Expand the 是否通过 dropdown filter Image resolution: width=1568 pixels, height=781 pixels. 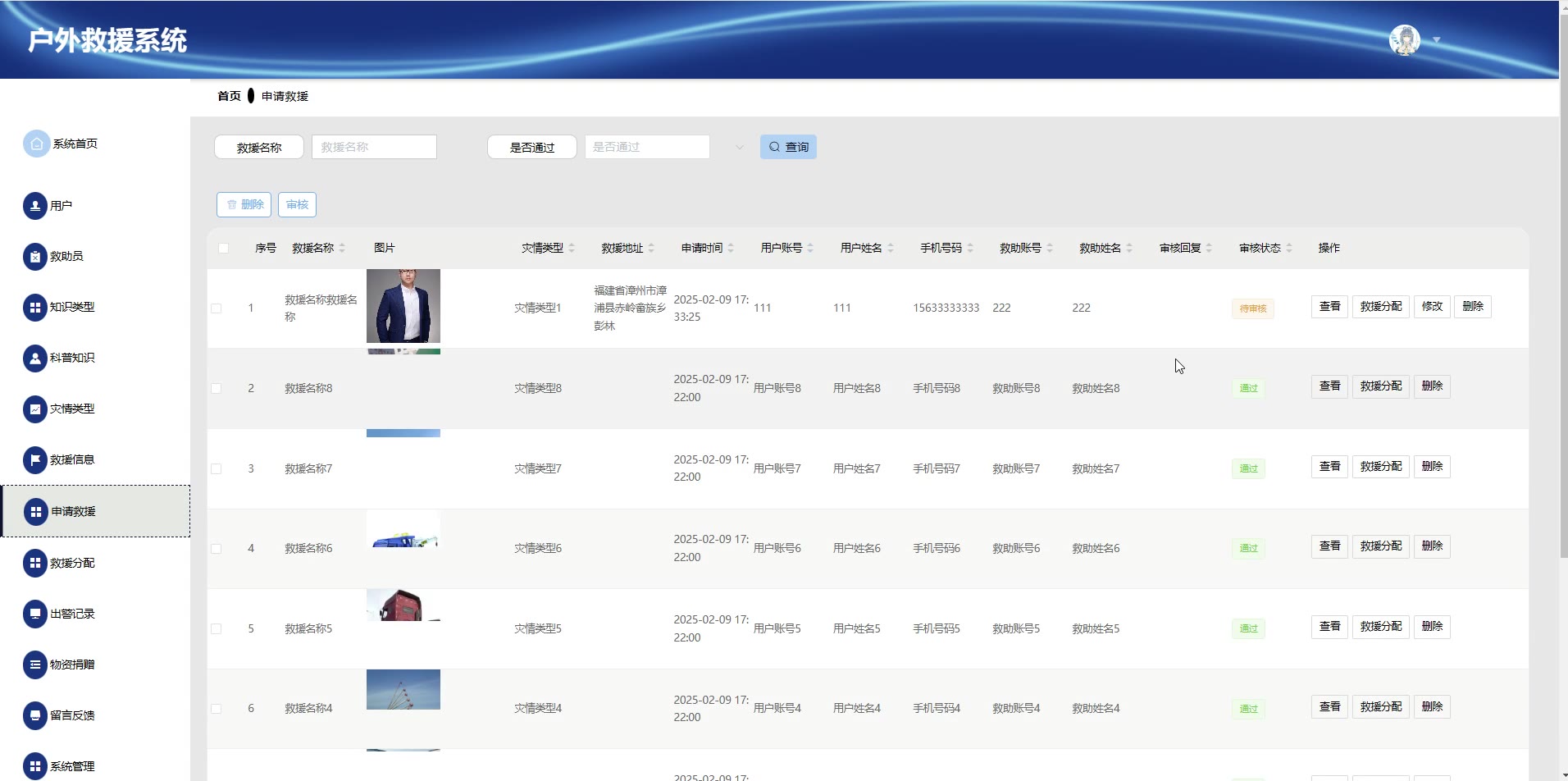point(648,147)
